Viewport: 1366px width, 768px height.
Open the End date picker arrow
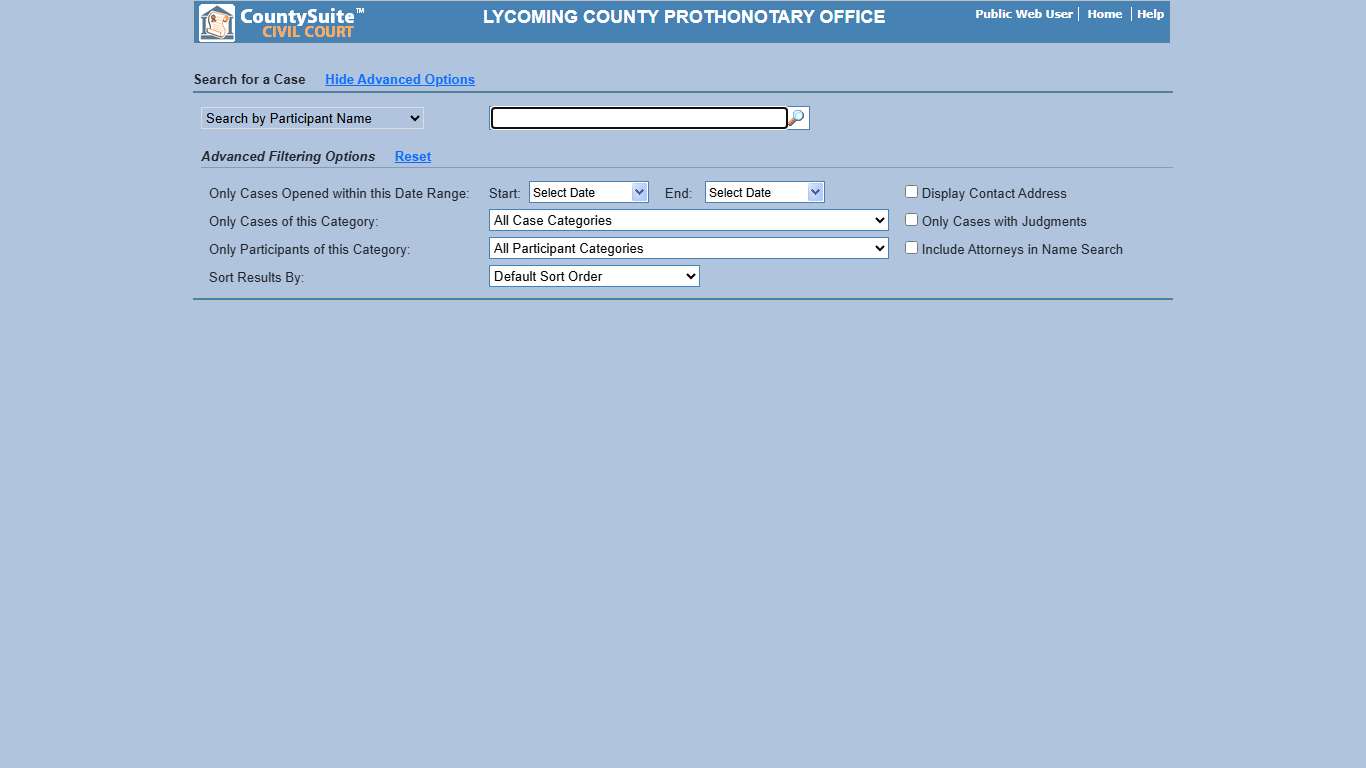point(815,192)
